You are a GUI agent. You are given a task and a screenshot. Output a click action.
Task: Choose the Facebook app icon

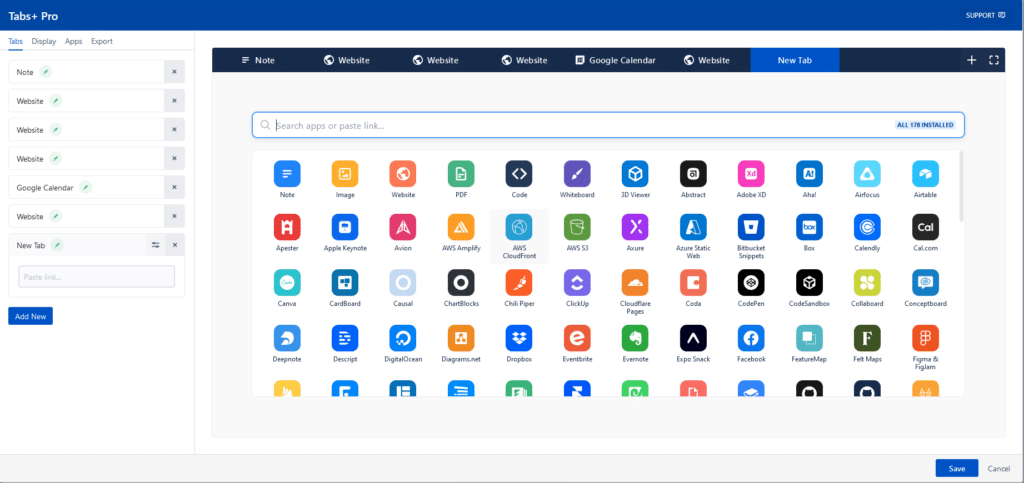751,337
